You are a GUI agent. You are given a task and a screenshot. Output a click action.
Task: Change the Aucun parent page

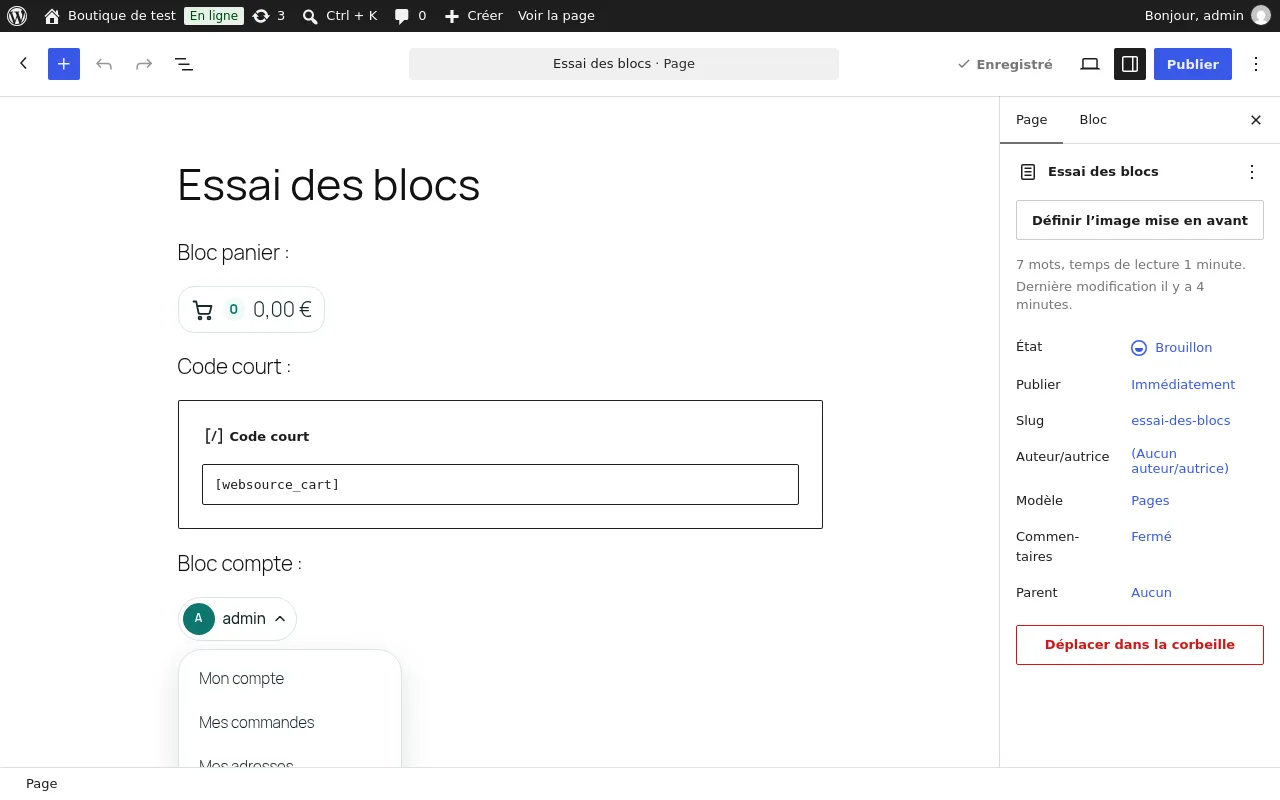(1151, 592)
